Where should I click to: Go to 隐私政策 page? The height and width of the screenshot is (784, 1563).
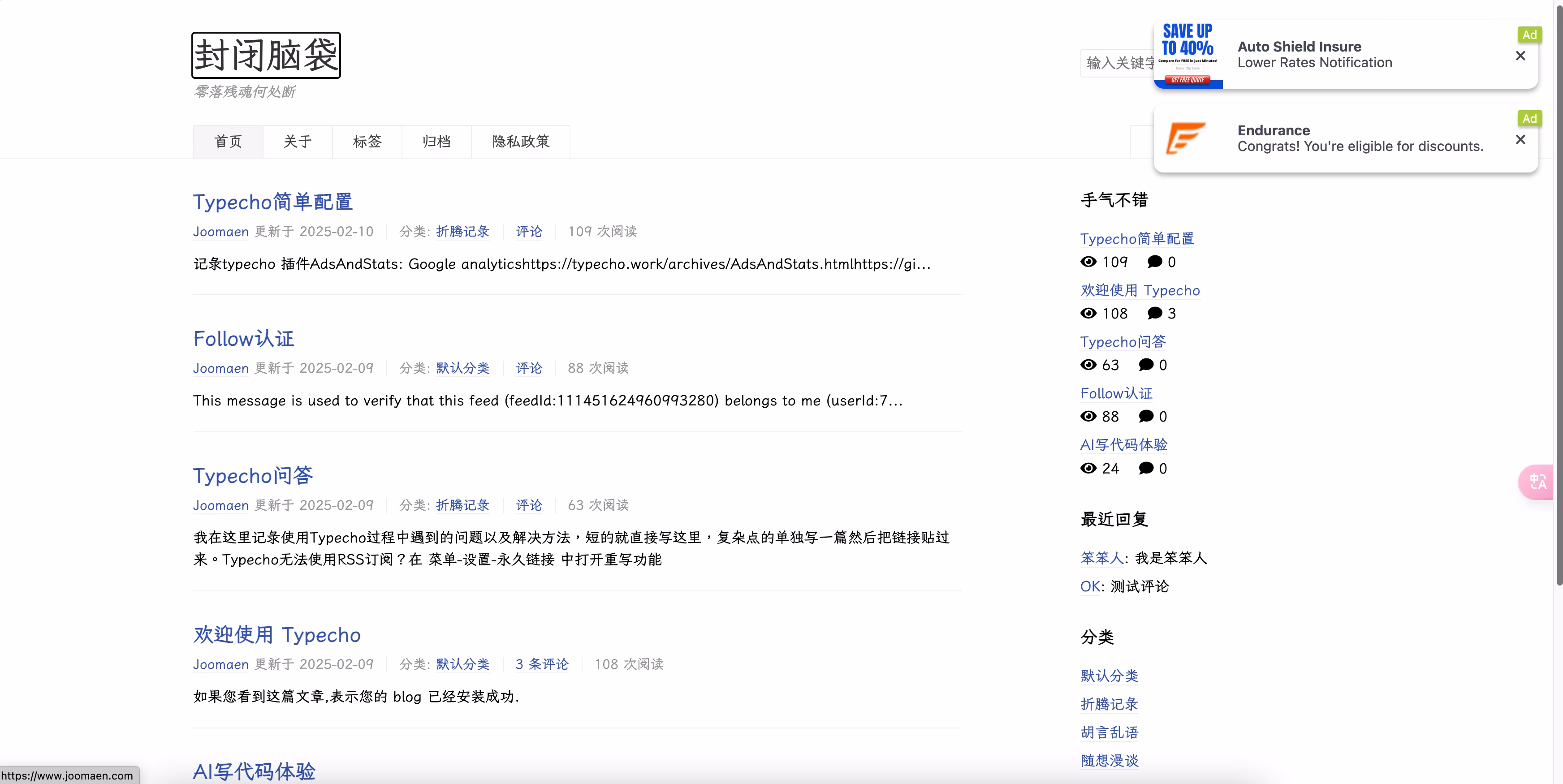pos(521,142)
